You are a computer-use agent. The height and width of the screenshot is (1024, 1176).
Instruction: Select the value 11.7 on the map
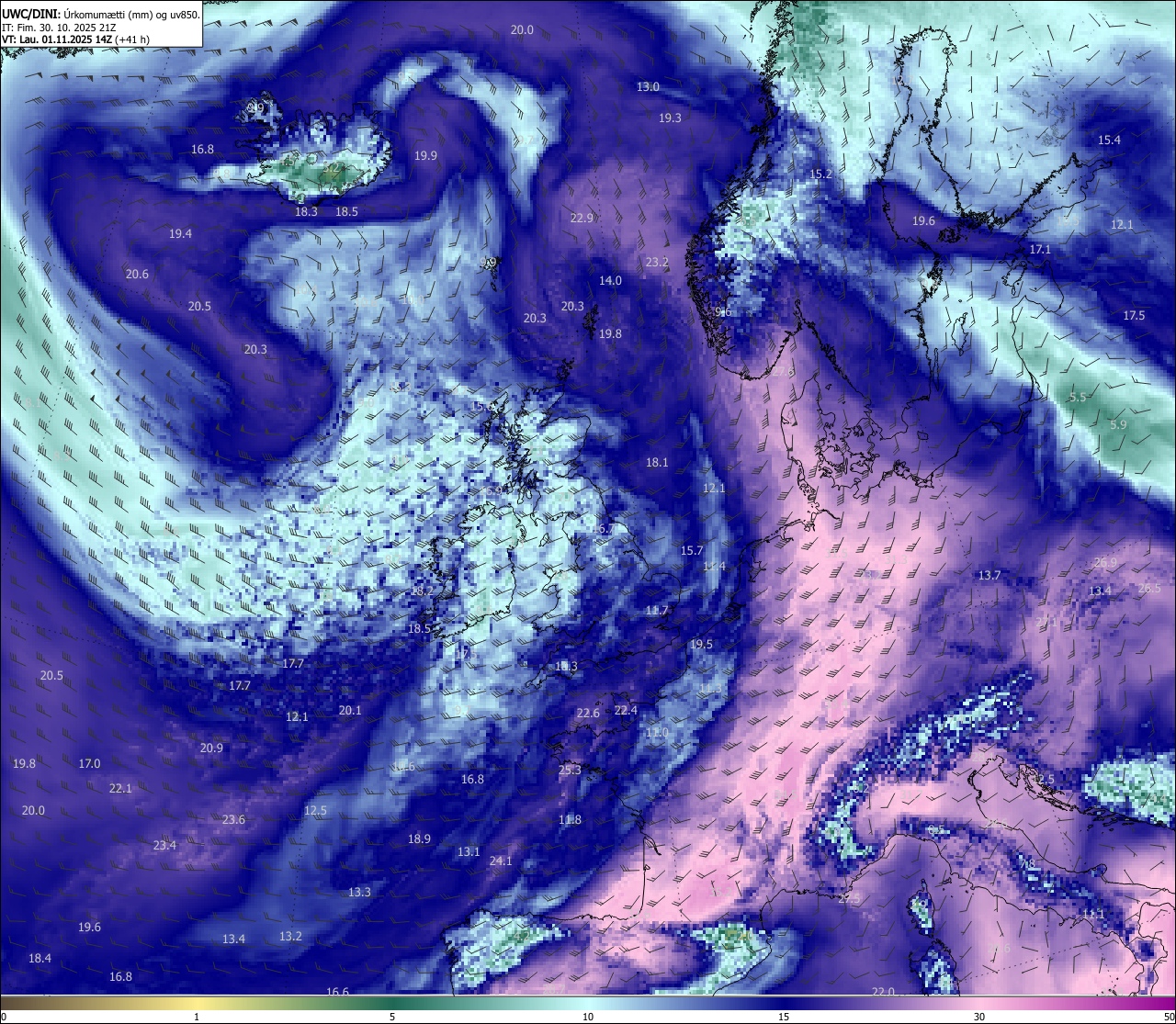click(x=657, y=610)
